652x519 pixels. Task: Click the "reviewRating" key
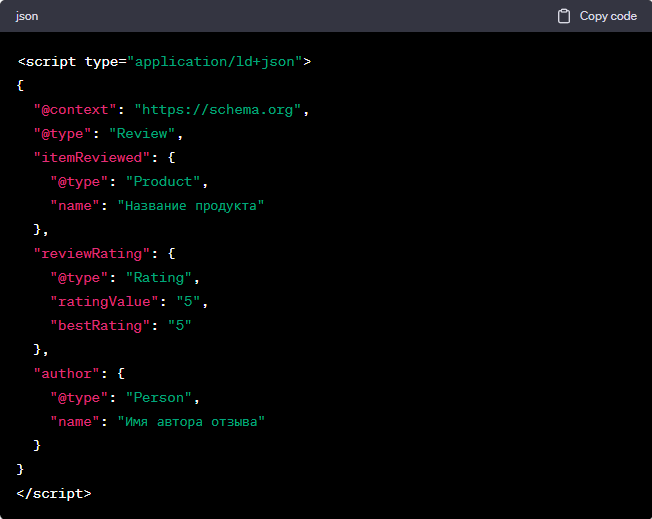91,254
